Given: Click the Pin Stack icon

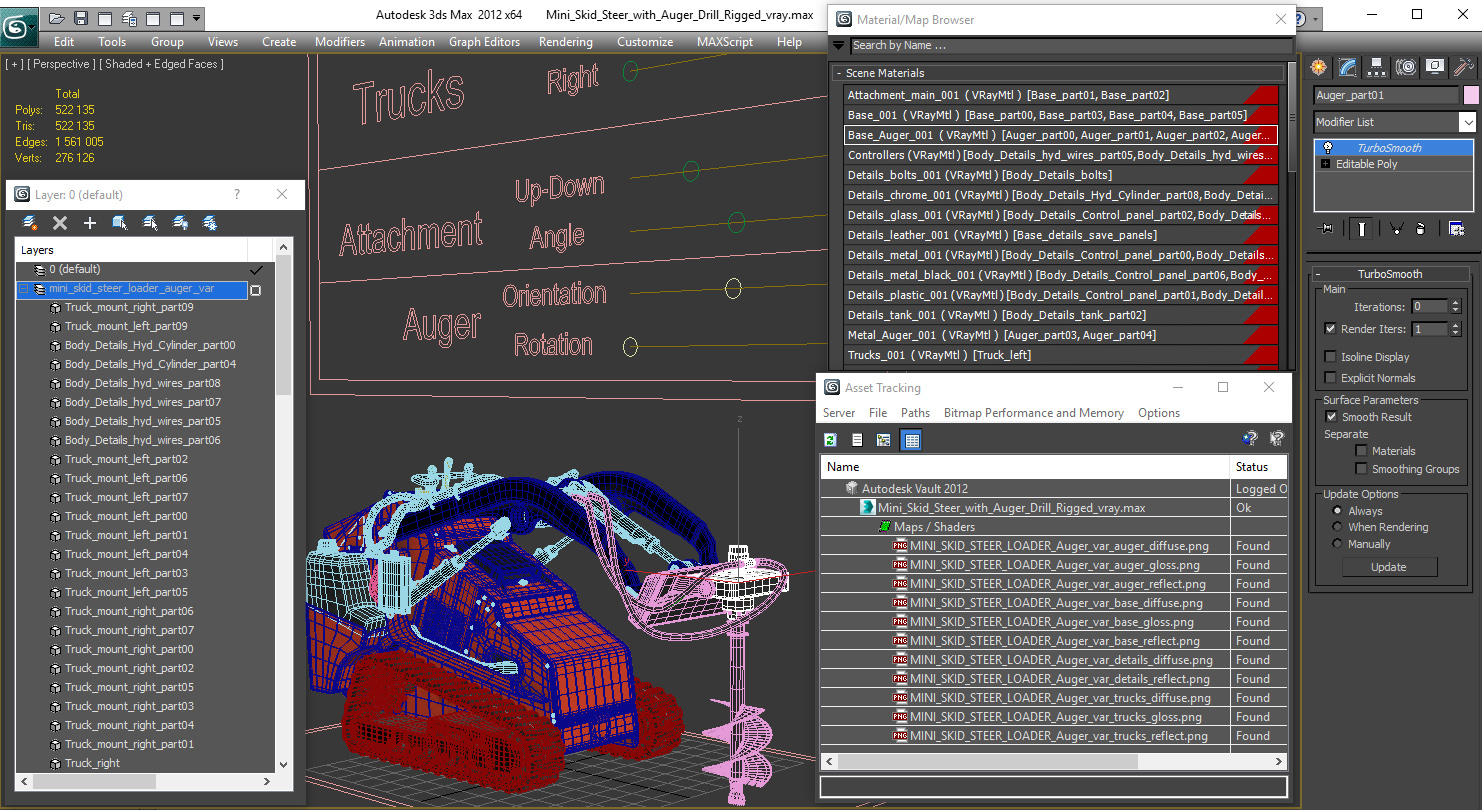Looking at the screenshot, I should (1327, 229).
